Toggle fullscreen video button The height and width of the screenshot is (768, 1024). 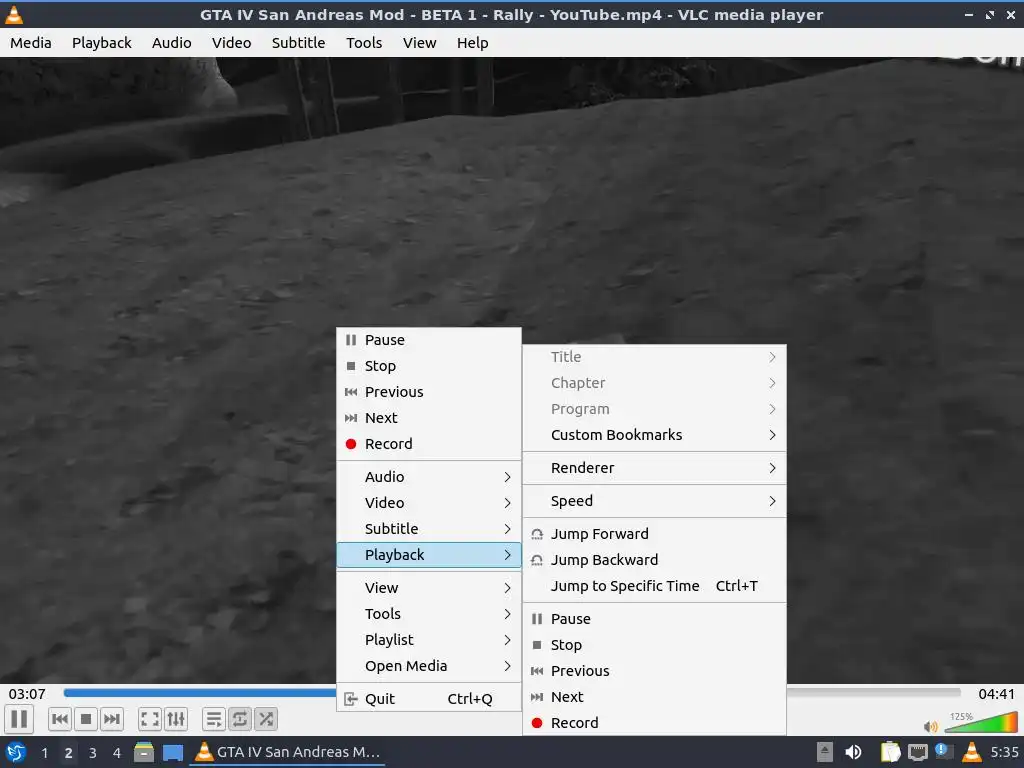[x=150, y=719]
